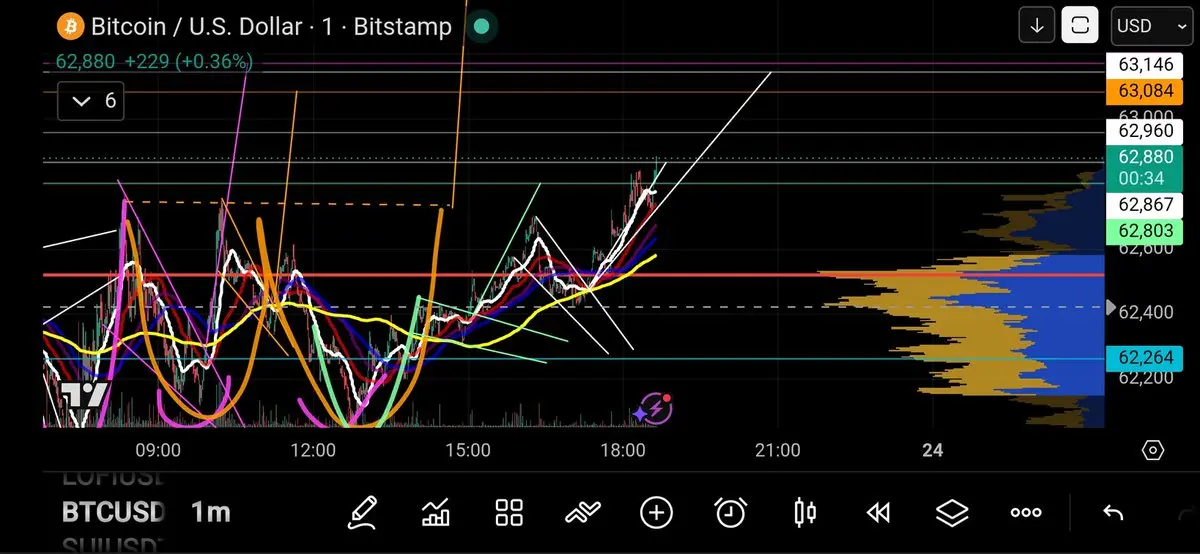Select the orange 63,084 price label

(x=1145, y=92)
